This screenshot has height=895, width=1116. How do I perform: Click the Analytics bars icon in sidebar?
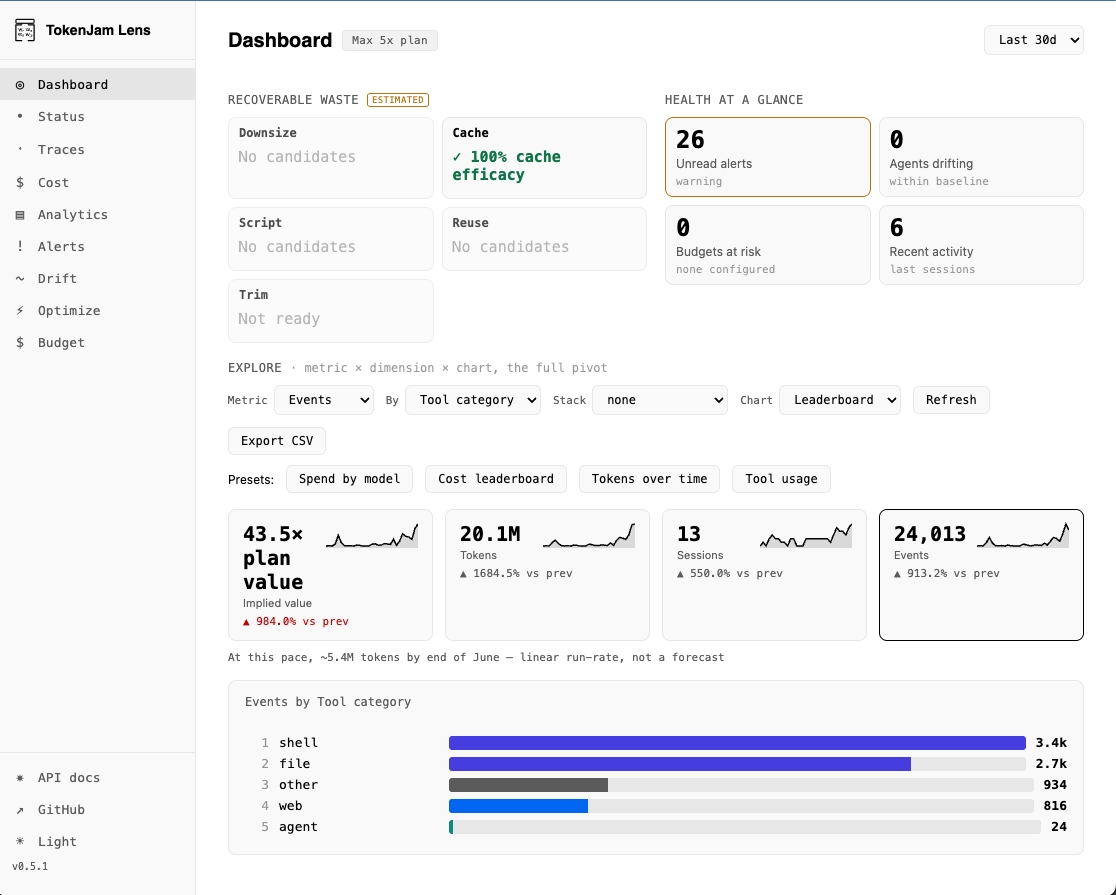point(20,214)
